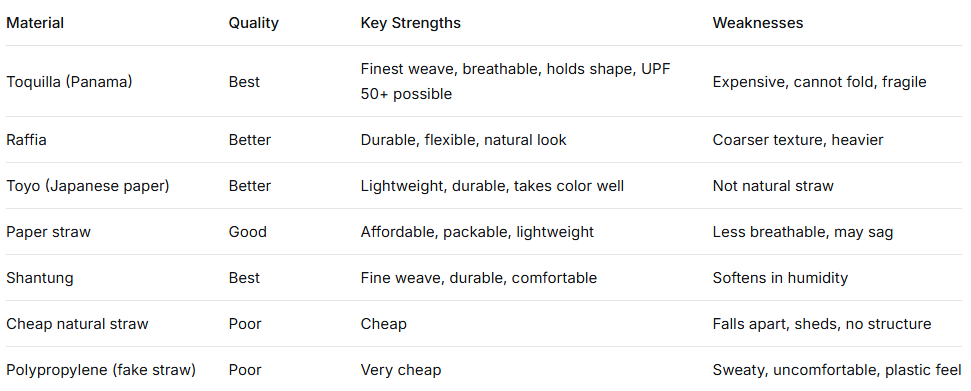The width and height of the screenshot is (971, 391).
Task: Select the Toyo (Japanese paper) cell
Action: tap(87, 186)
